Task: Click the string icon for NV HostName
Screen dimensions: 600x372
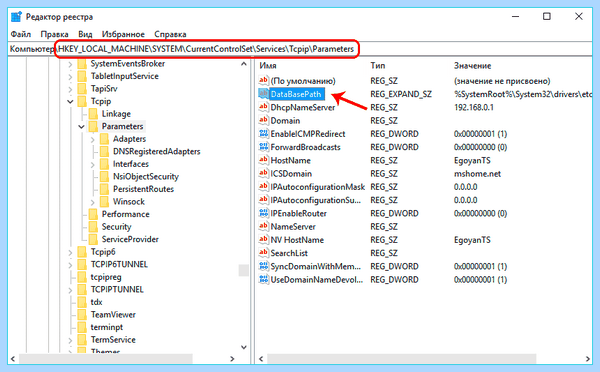Action: point(263,240)
